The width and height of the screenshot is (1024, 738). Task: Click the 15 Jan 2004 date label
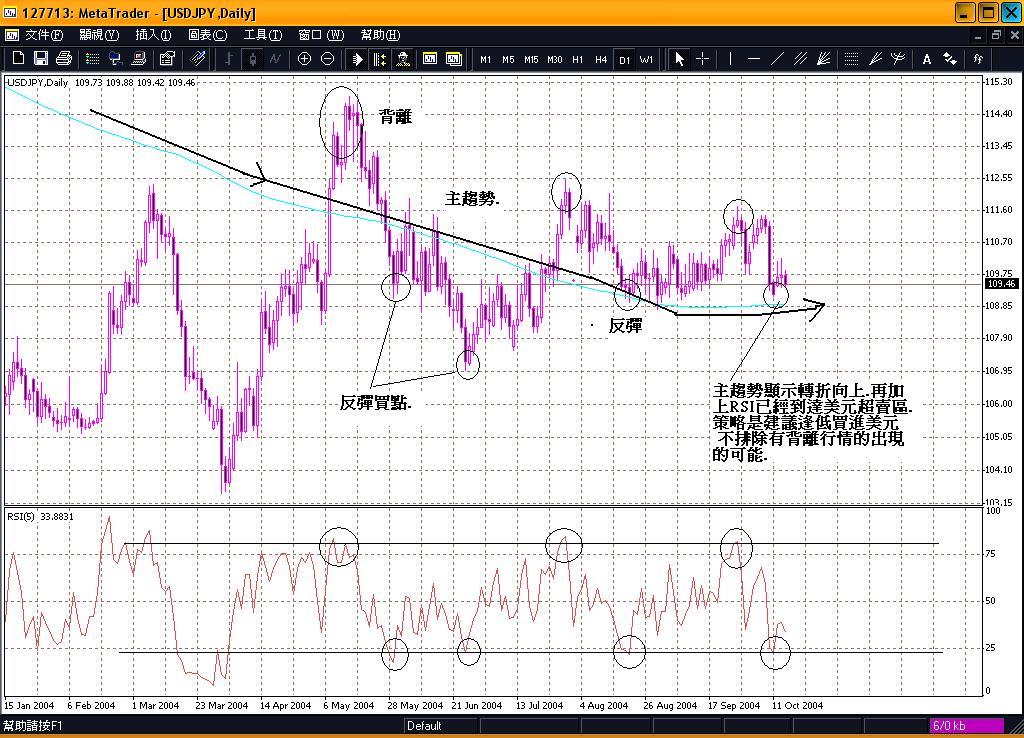coord(29,705)
